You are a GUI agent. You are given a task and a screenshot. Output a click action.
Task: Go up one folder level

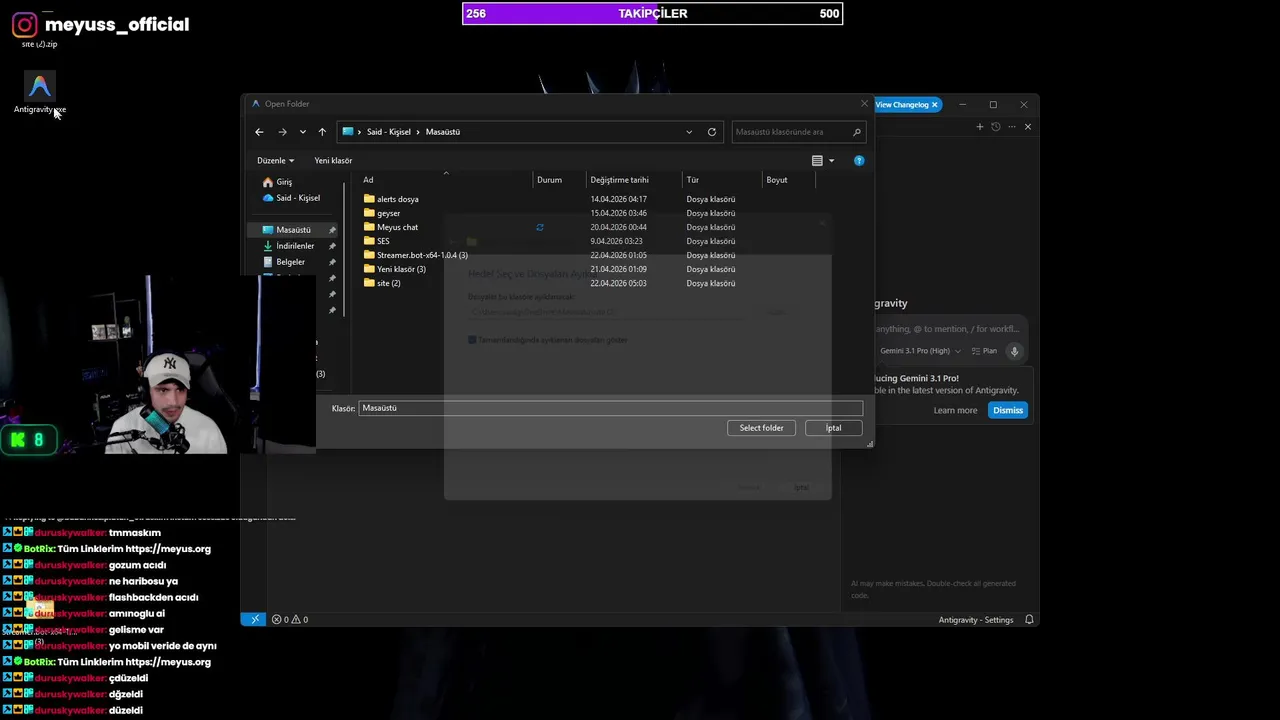pos(322,132)
